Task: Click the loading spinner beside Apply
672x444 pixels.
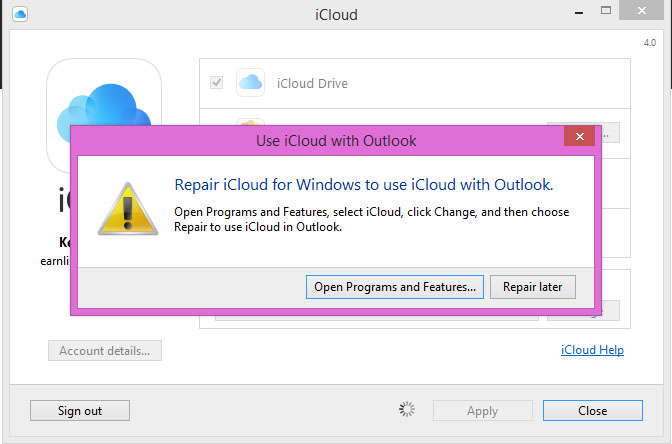Action: 406,410
